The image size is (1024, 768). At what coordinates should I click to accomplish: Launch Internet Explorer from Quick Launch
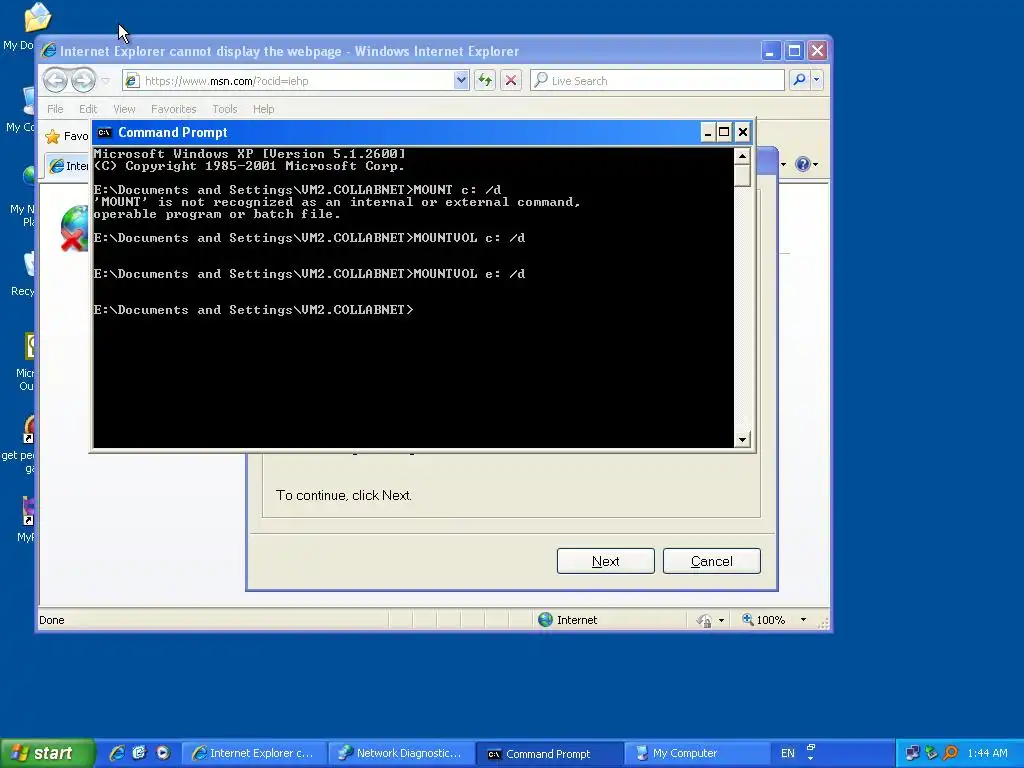117,753
